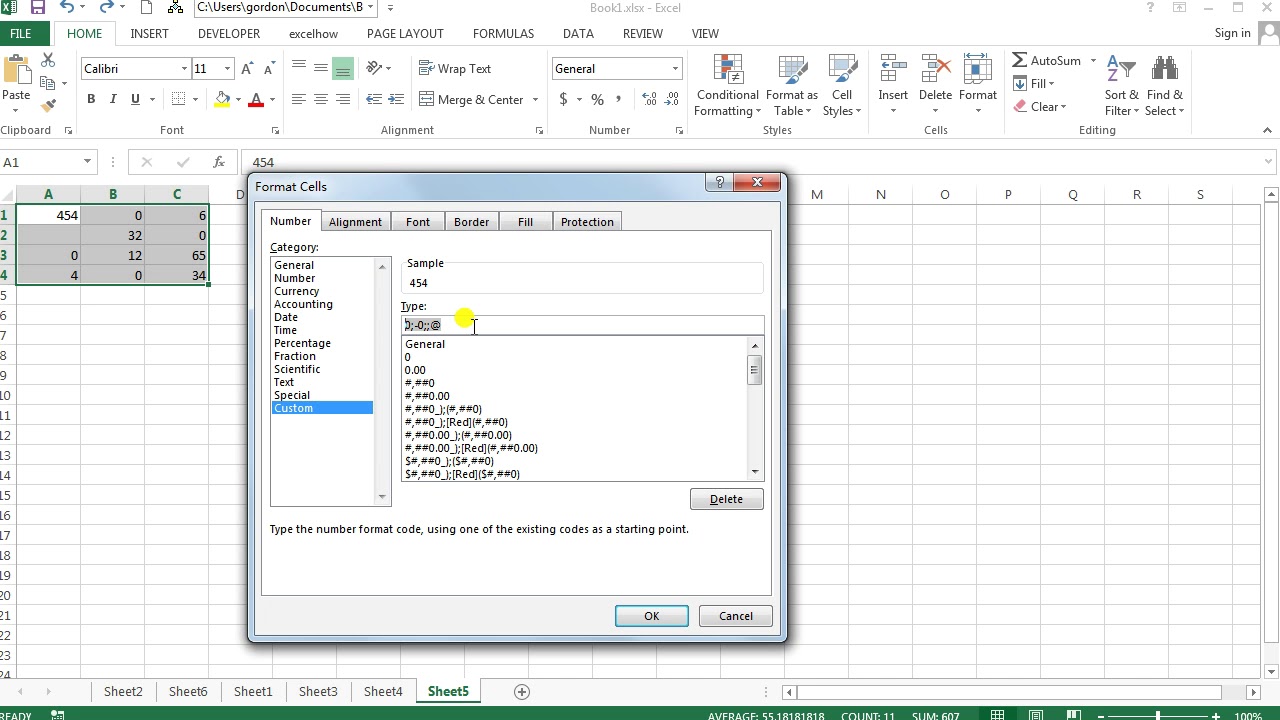
Task: Click Increase Decimal icon
Action: (649, 99)
